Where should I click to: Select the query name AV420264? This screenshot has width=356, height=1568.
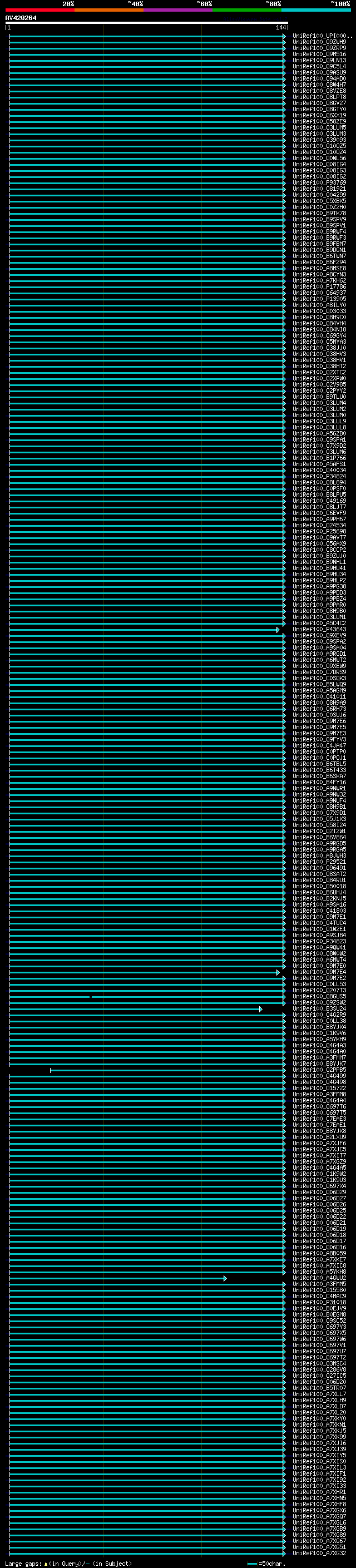pos(21,18)
